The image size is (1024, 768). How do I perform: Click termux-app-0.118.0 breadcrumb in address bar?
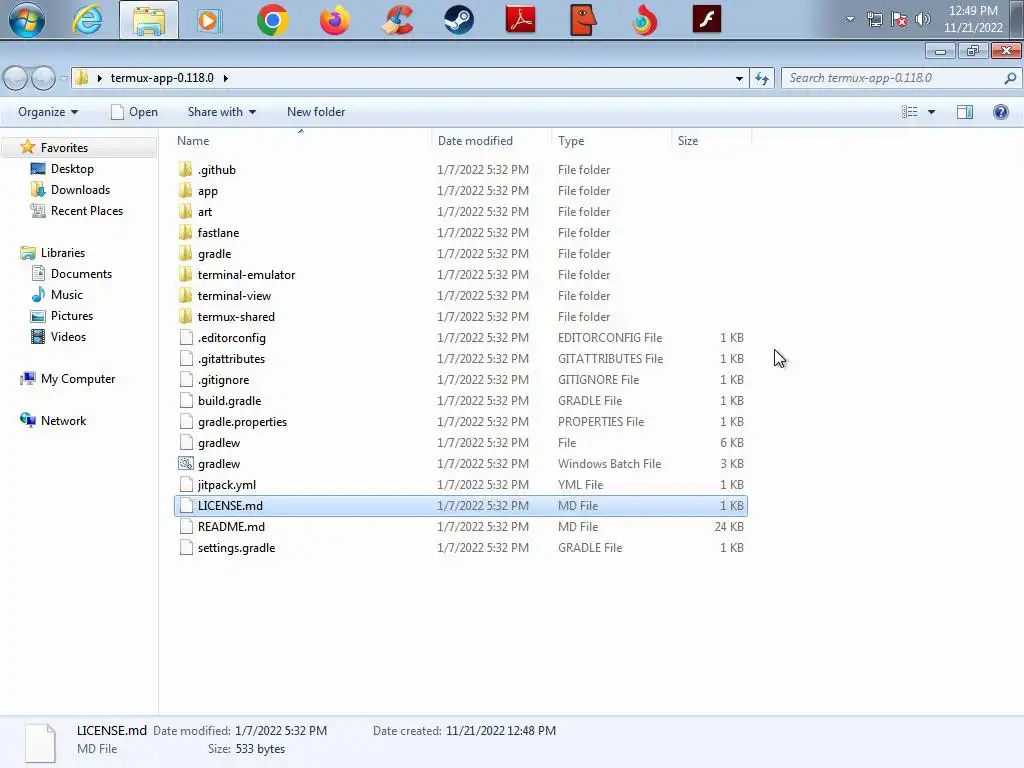(162, 78)
